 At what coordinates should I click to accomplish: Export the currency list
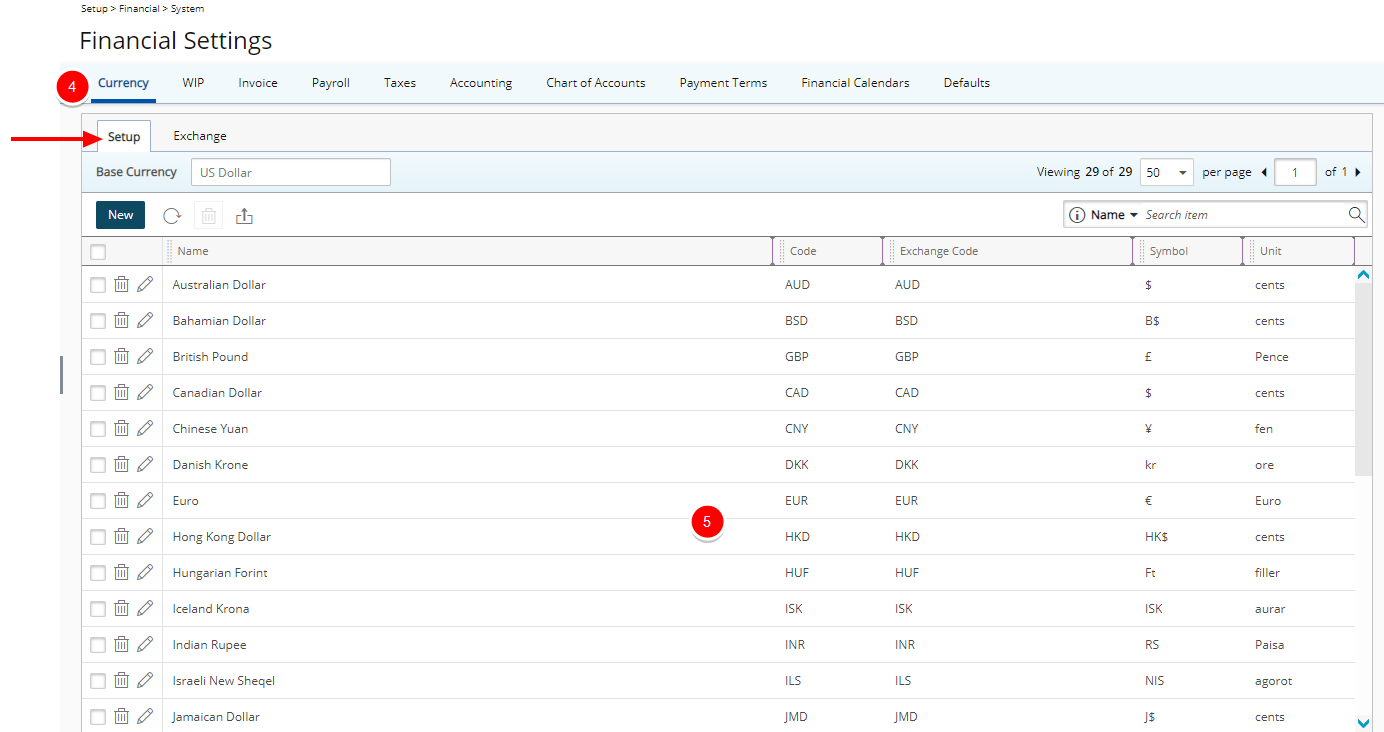tap(245, 215)
